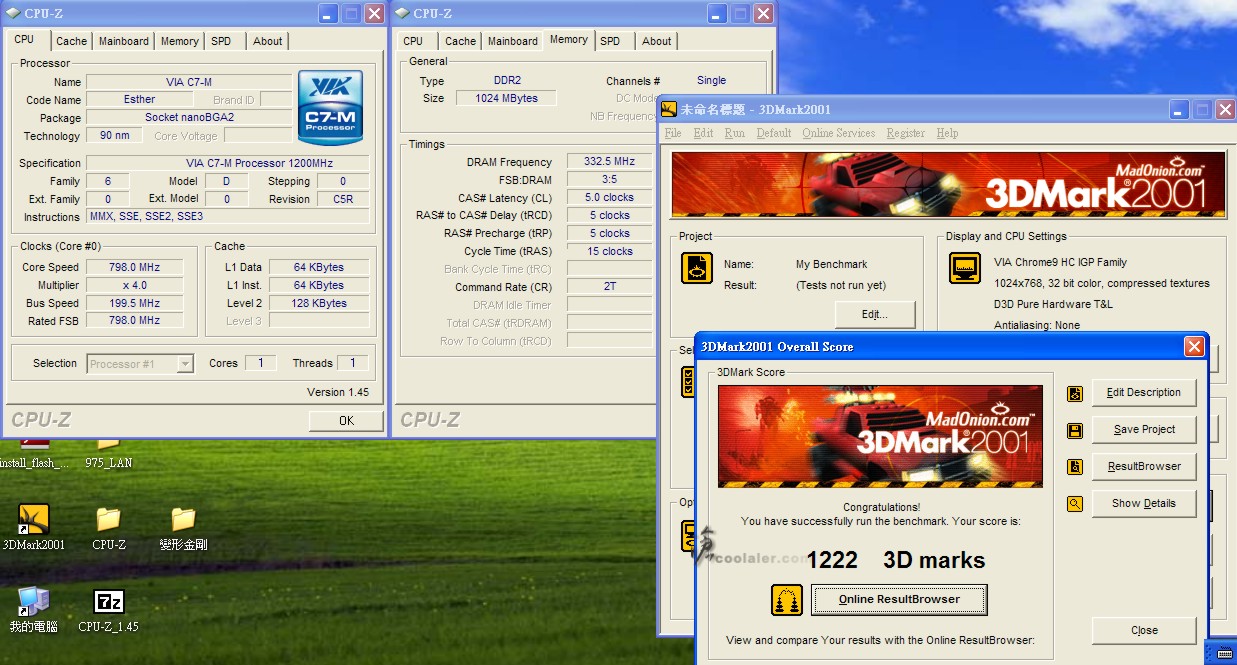The image size is (1237, 665).
Task: Close the 3DMark2001 Overall Score dialog with X
Action: pyautogui.click(x=1194, y=347)
